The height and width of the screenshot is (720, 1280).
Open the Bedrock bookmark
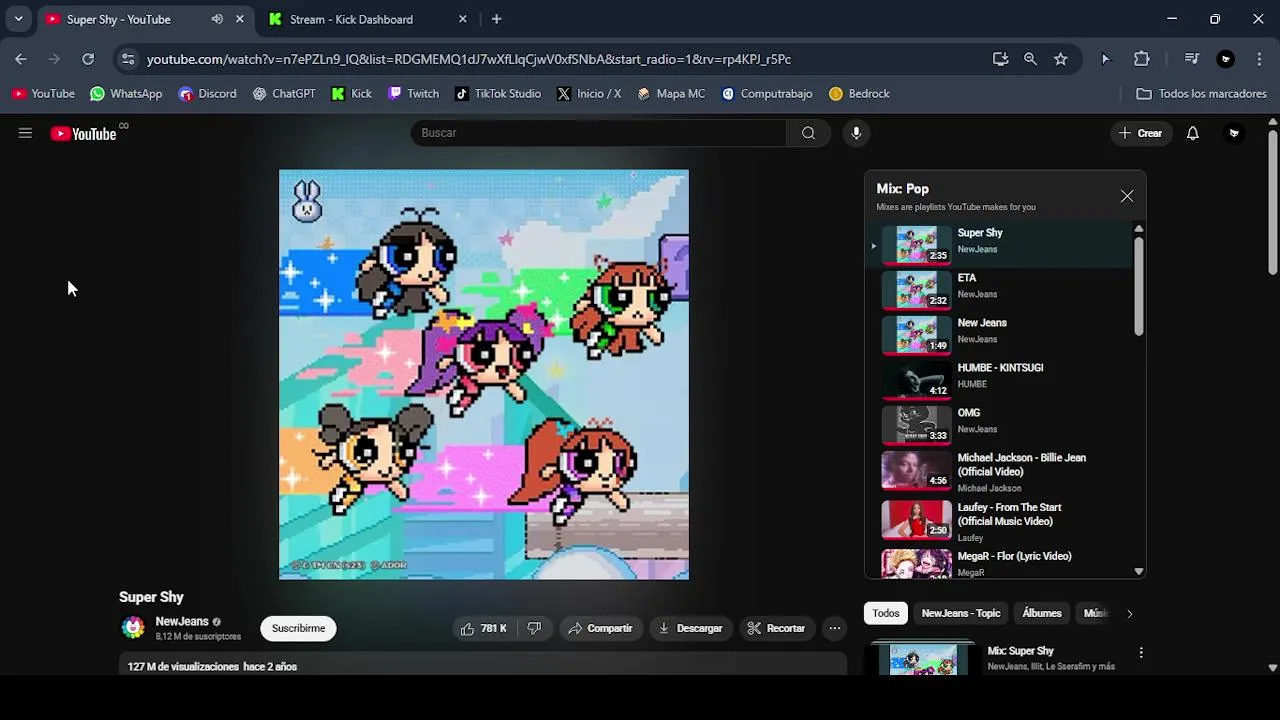coord(859,94)
